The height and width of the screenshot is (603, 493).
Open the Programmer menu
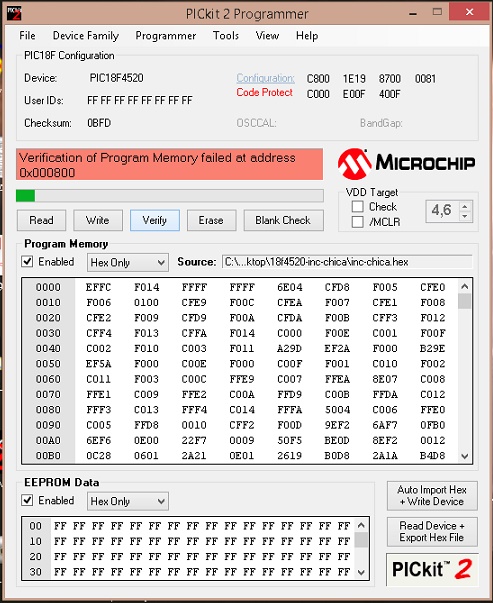[x=166, y=36]
